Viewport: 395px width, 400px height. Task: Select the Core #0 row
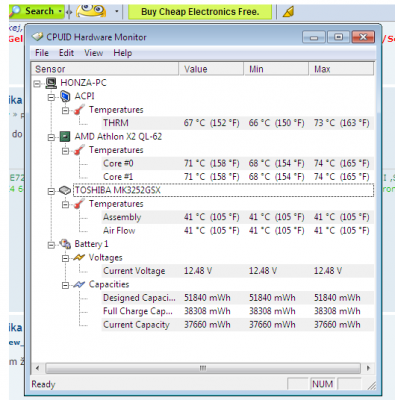coord(238,163)
